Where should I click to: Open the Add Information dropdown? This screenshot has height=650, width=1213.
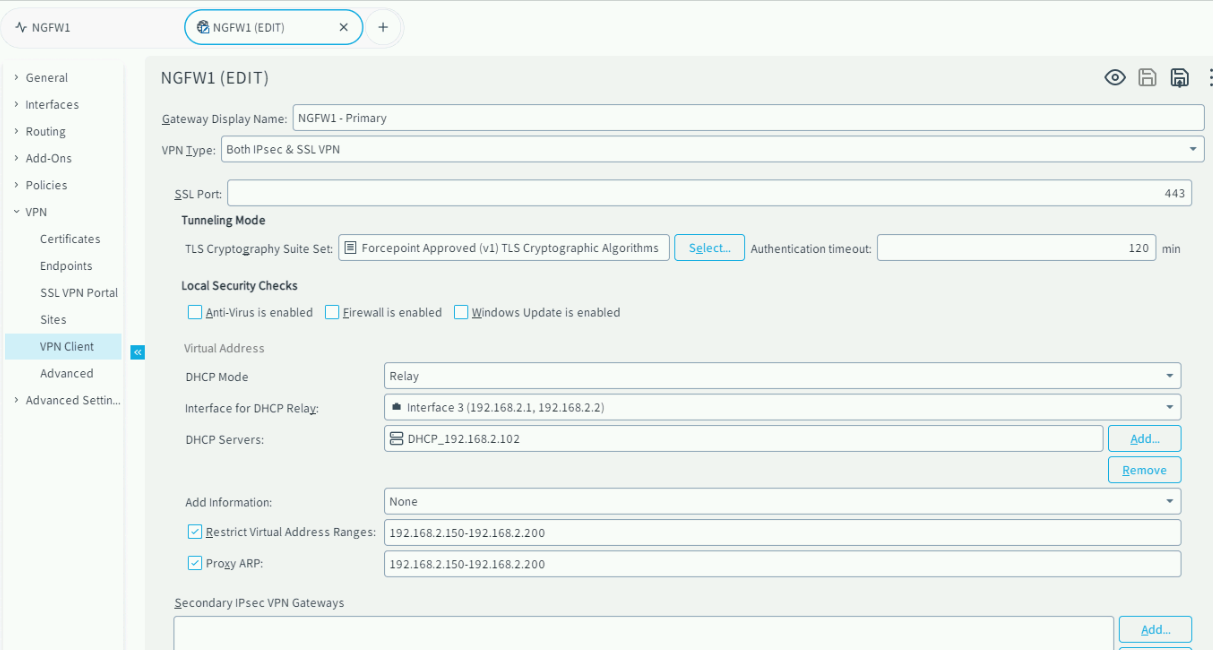coord(1168,501)
